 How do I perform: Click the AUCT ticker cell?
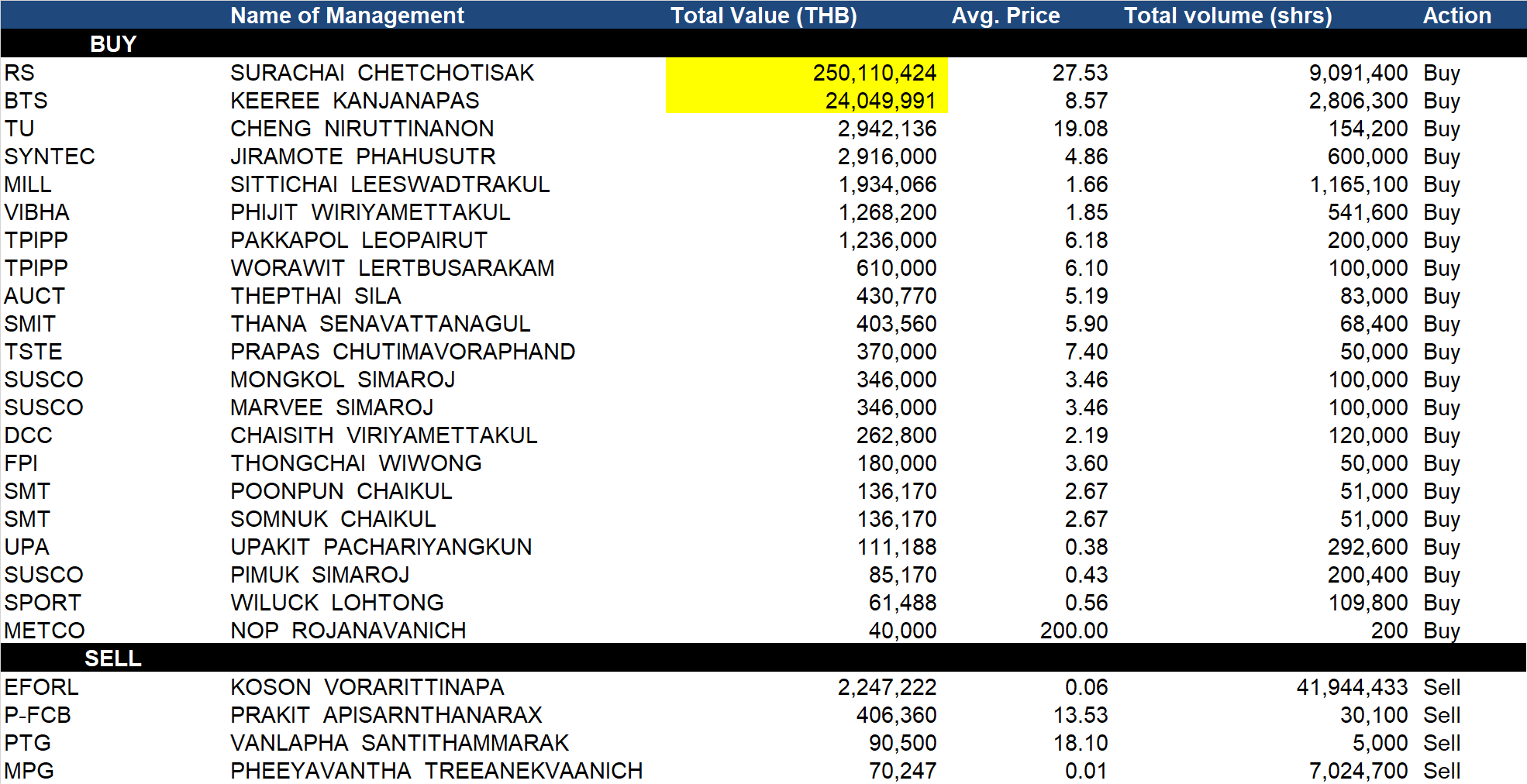[x=34, y=296]
